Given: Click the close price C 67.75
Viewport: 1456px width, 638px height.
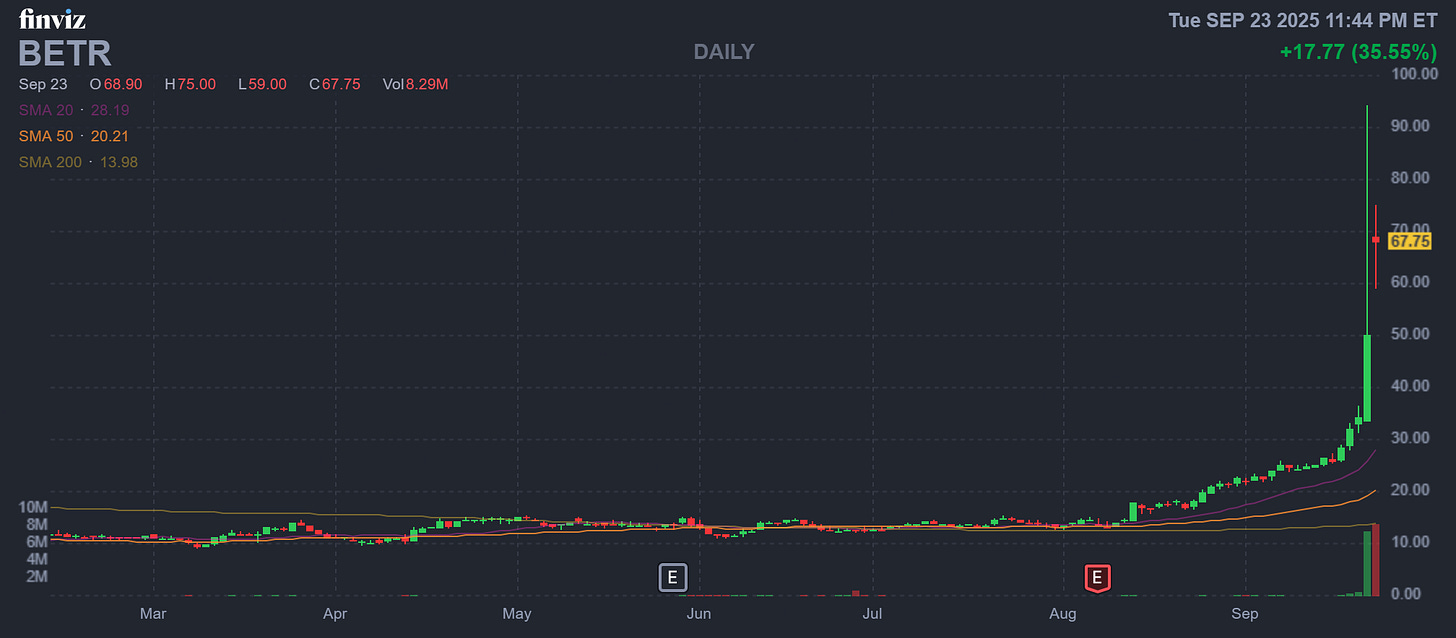Looking at the screenshot, I should [x=335, y=84].
